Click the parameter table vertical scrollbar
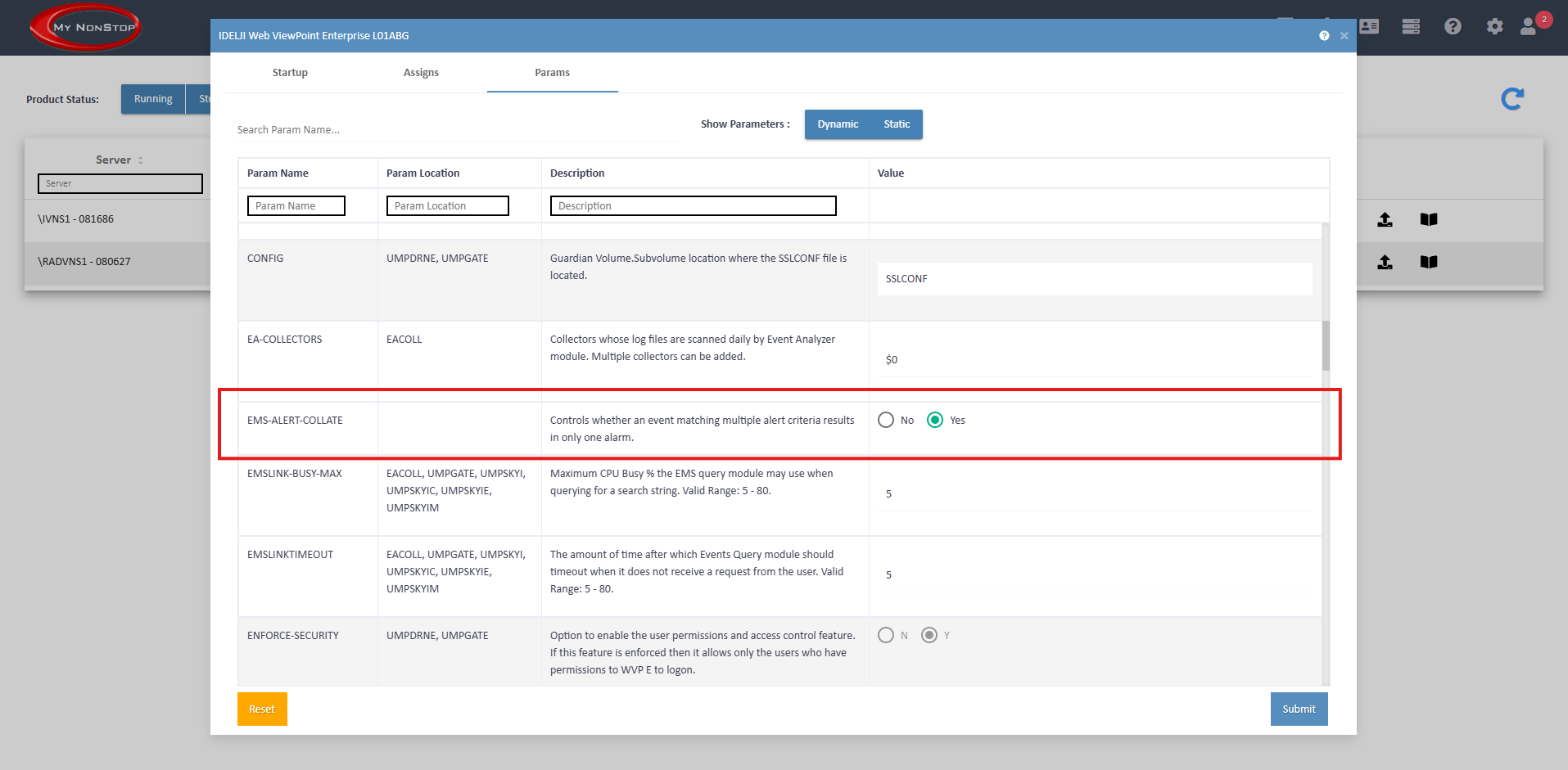Image resolution: width=1568 pixels, height=770 pixels. 1326,345
